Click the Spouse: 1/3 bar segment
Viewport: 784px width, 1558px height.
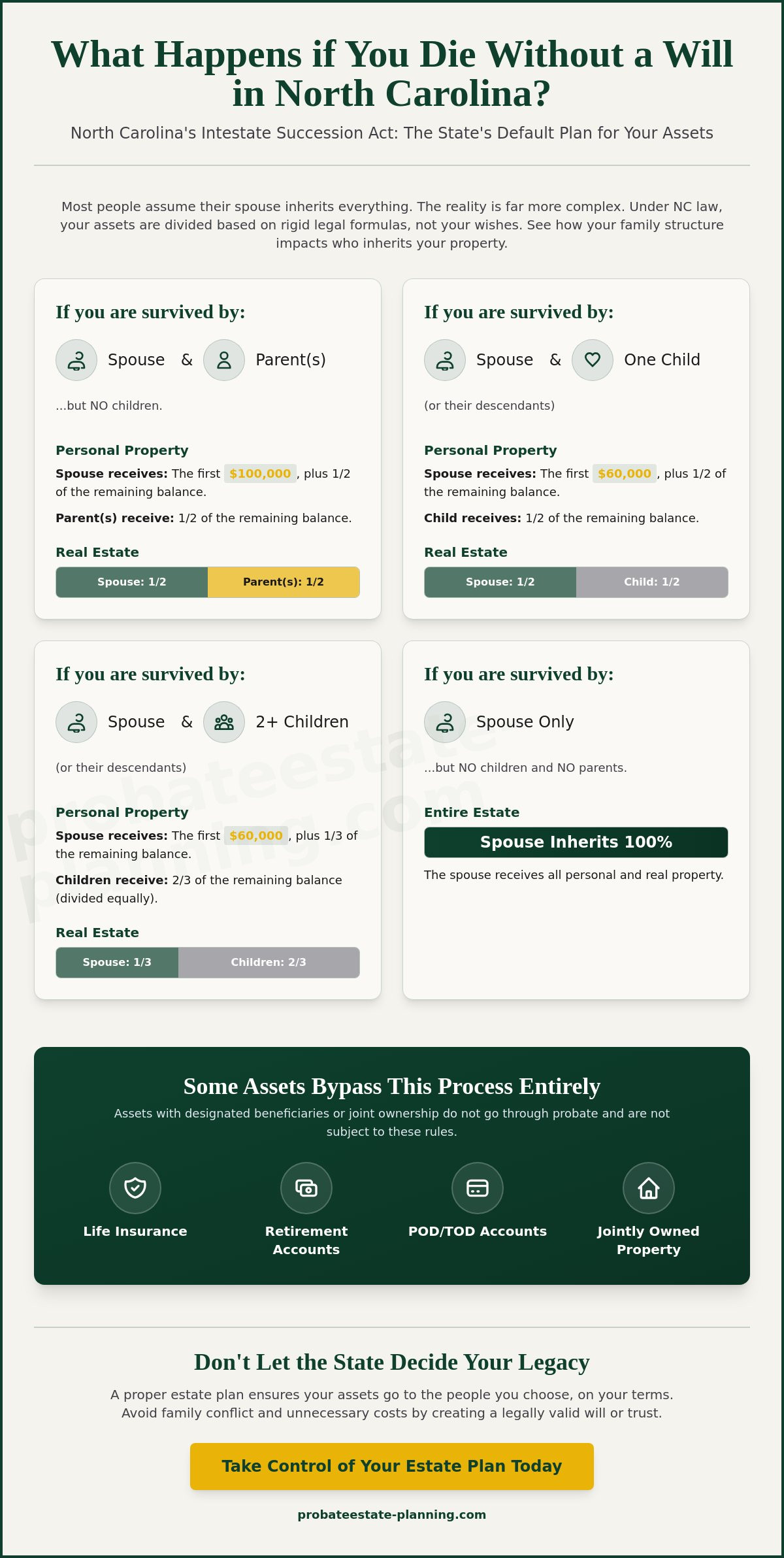(117, 963)
